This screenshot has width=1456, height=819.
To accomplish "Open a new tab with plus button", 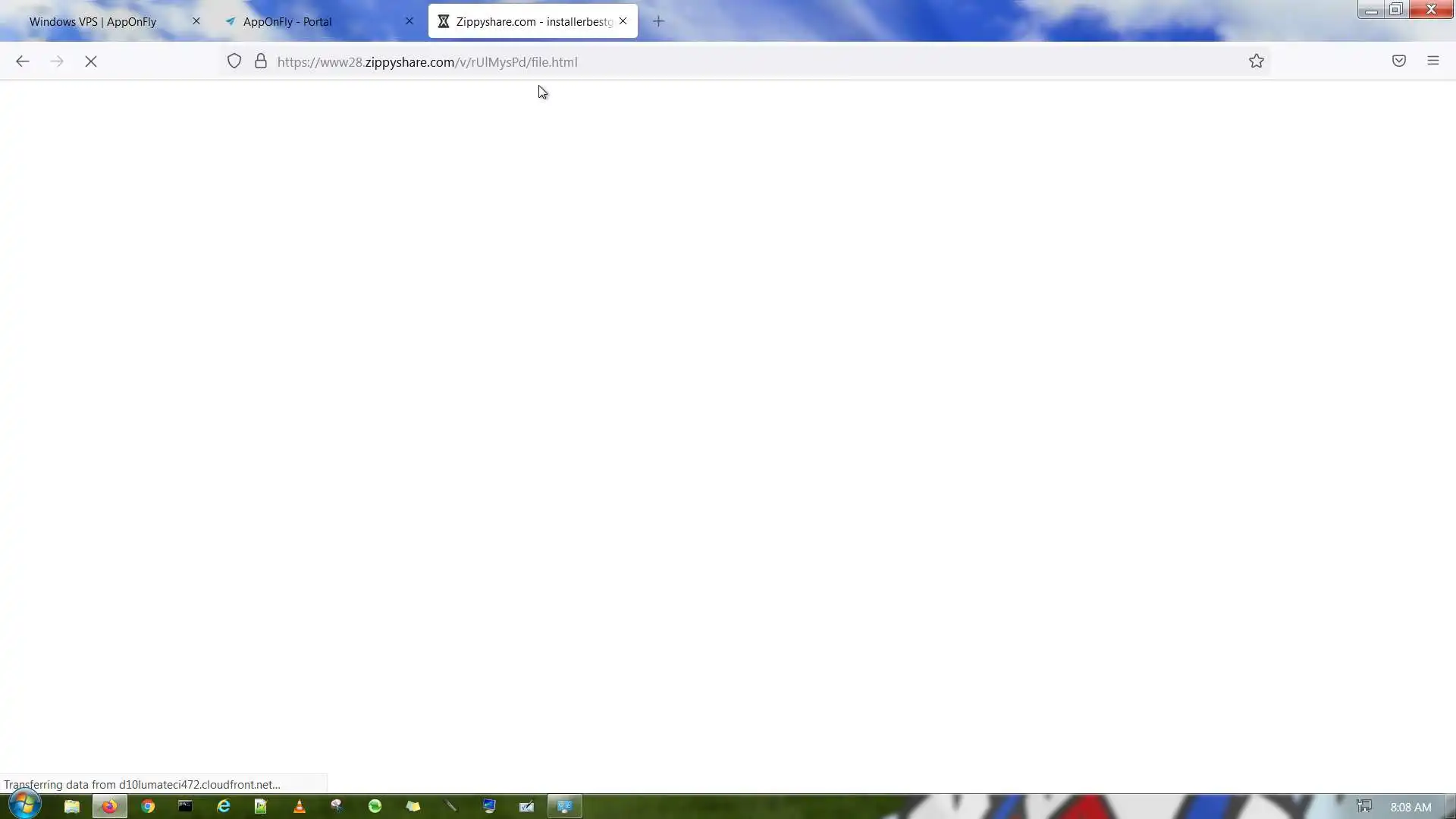I will 658,21.
